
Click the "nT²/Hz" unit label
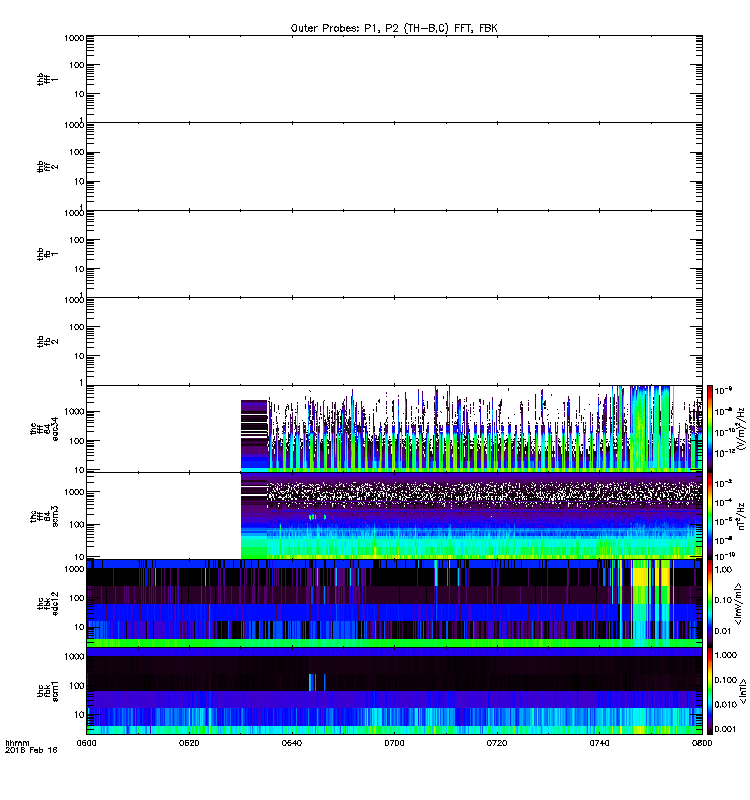[x=741, y=516]
